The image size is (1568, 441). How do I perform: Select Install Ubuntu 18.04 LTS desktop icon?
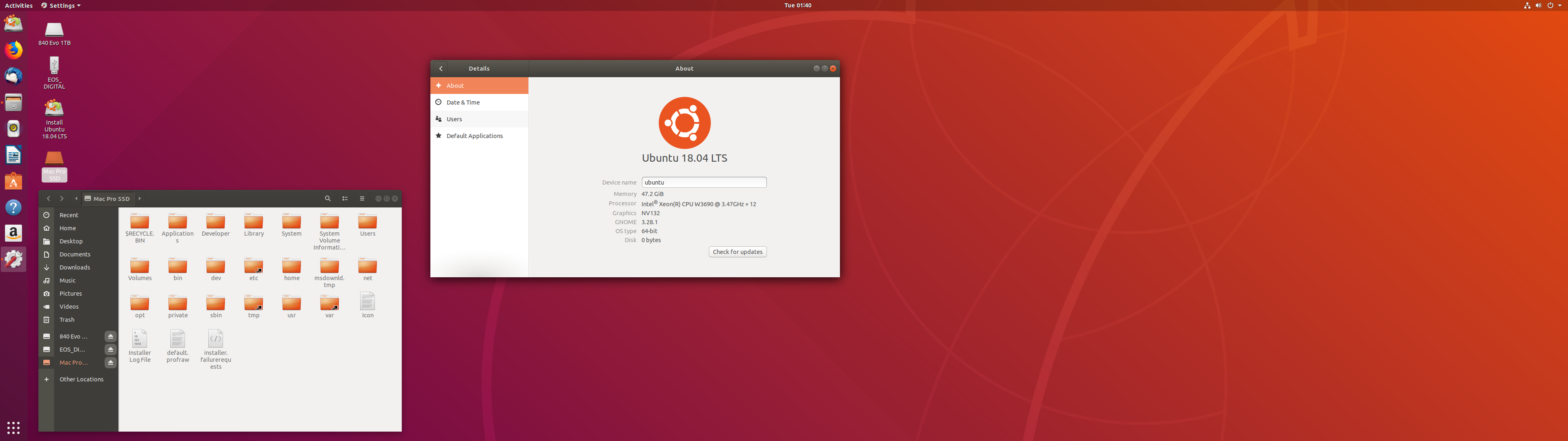pos(54,119)
